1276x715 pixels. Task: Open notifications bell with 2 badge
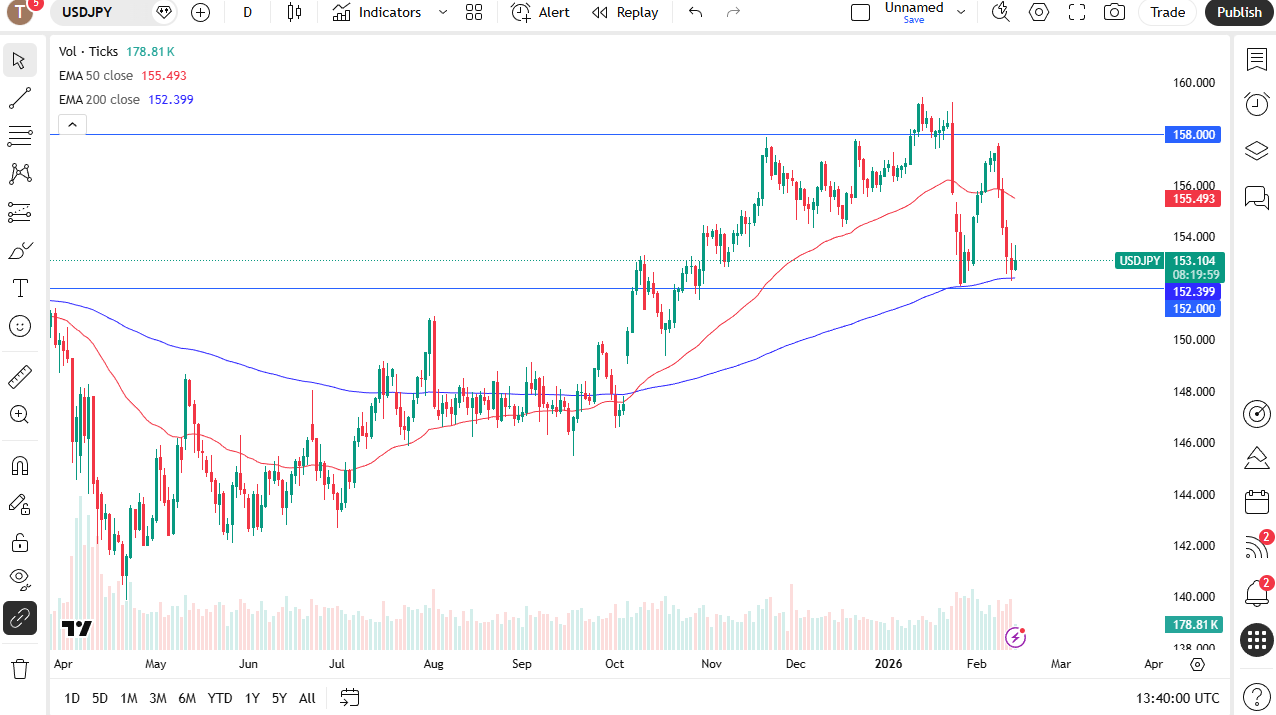point(1257,593)
